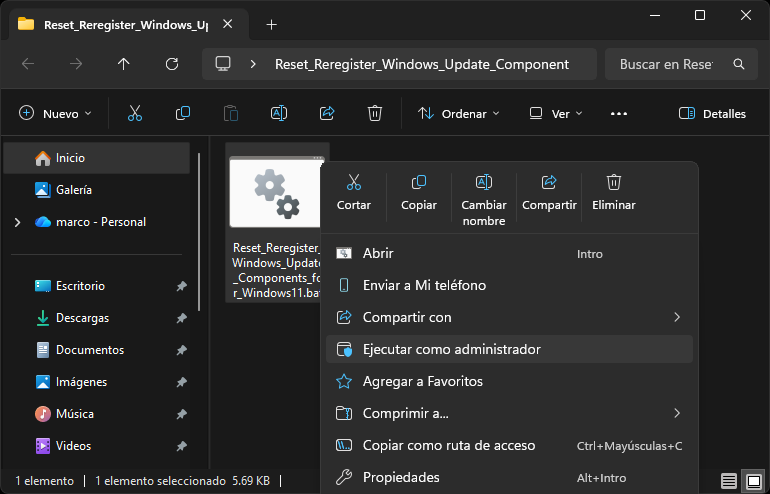Select Ejecutar como administrador
Screen dimensions: 770x494
click(x=509, y=349)
